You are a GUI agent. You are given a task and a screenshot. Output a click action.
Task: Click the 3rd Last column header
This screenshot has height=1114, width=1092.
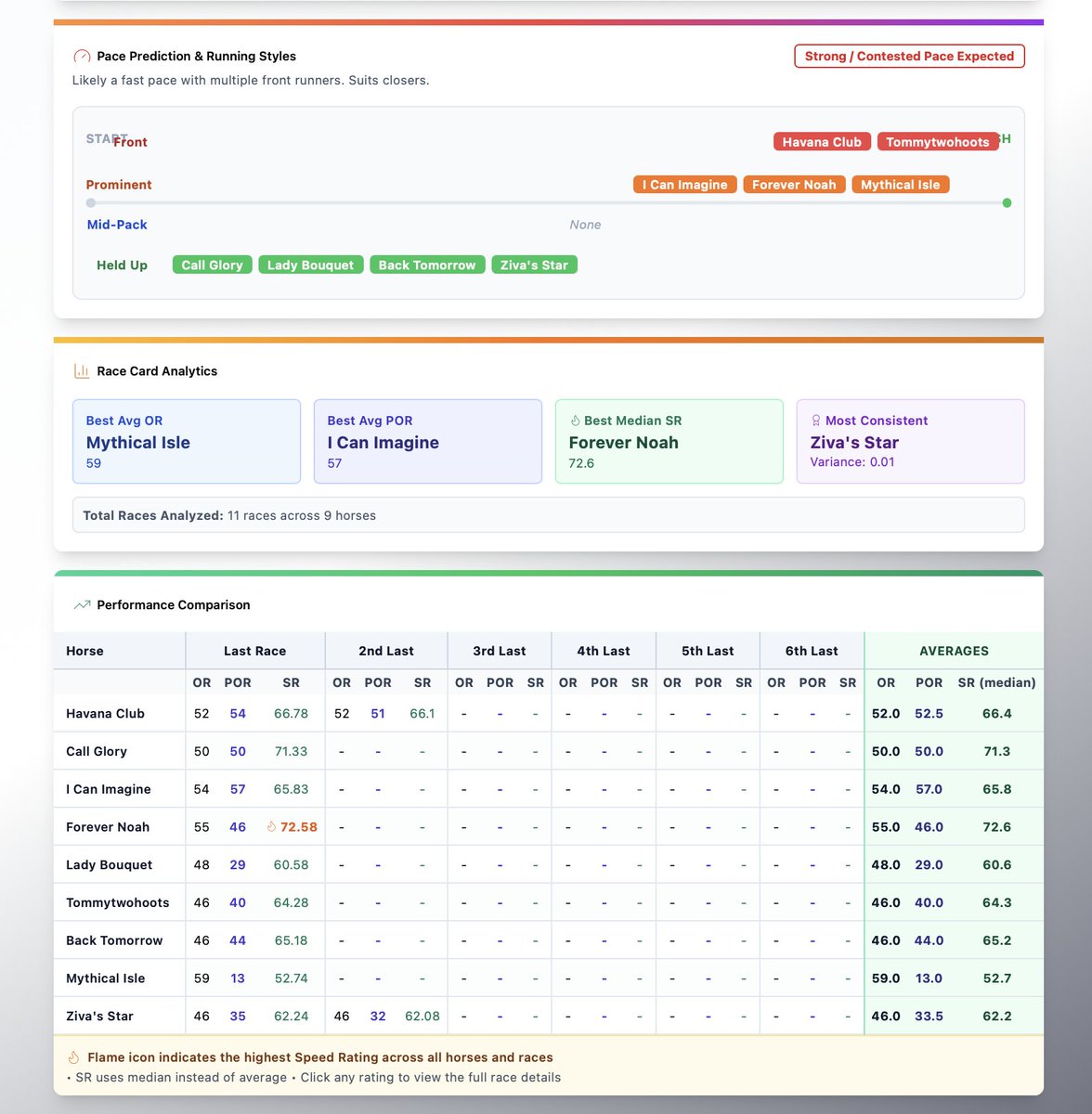point(500,651)
